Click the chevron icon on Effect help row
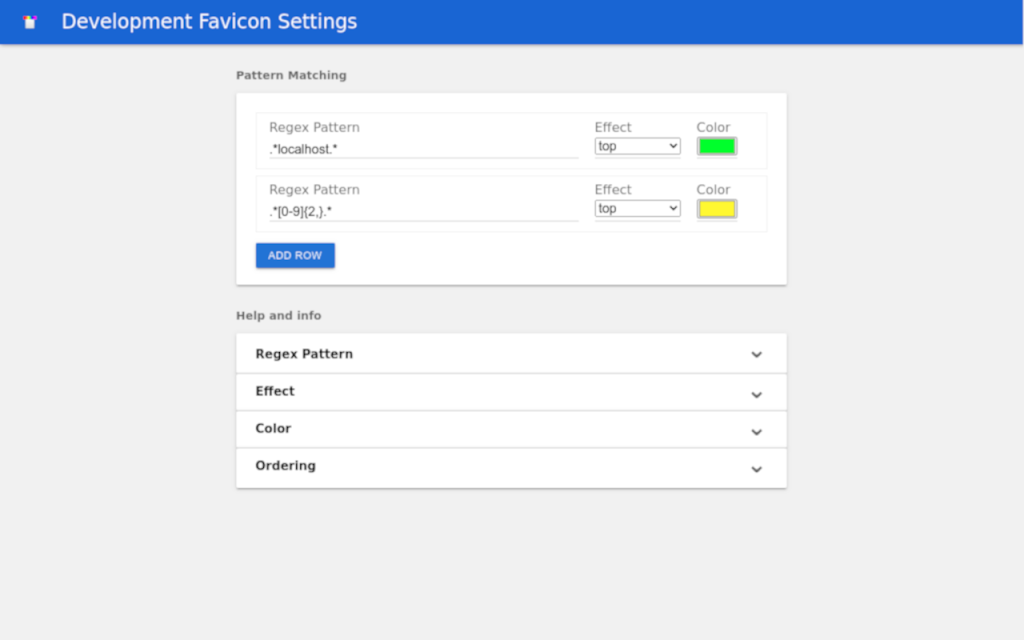This screenshot has height=640, width=1024. click(756, 394)
